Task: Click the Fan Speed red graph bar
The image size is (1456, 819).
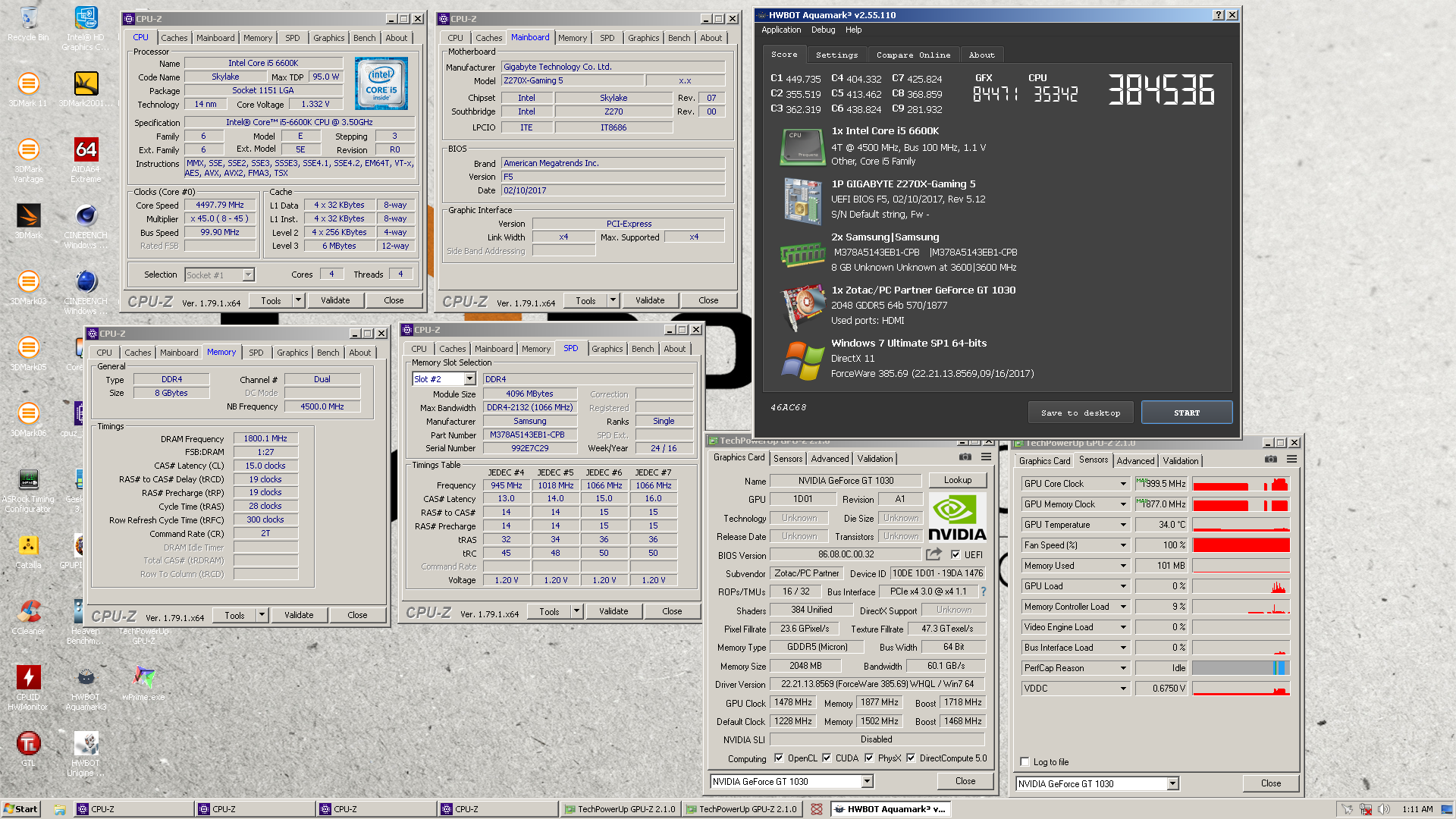Action: 1241,545
